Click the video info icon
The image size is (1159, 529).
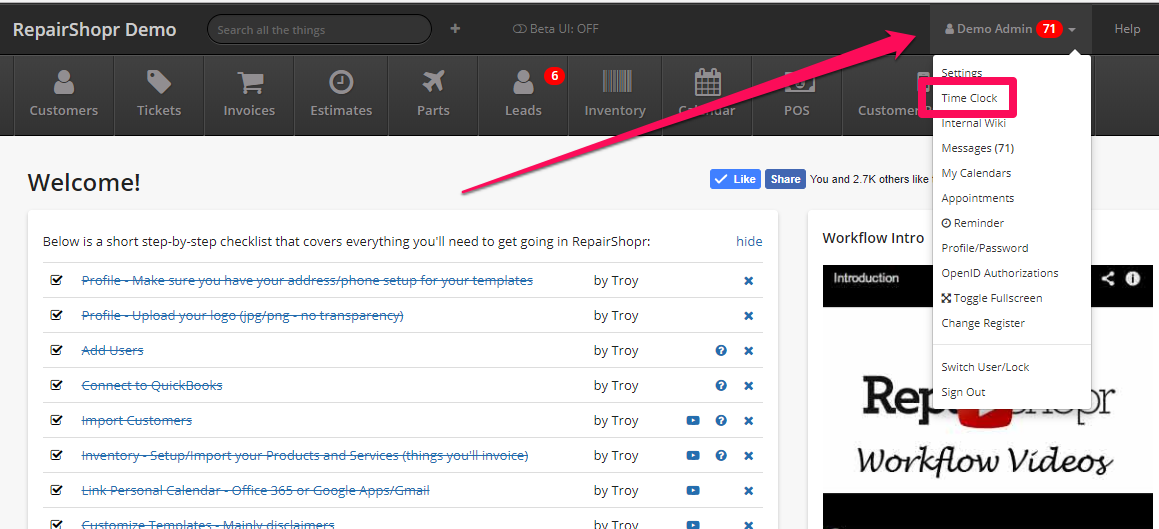1132,279
